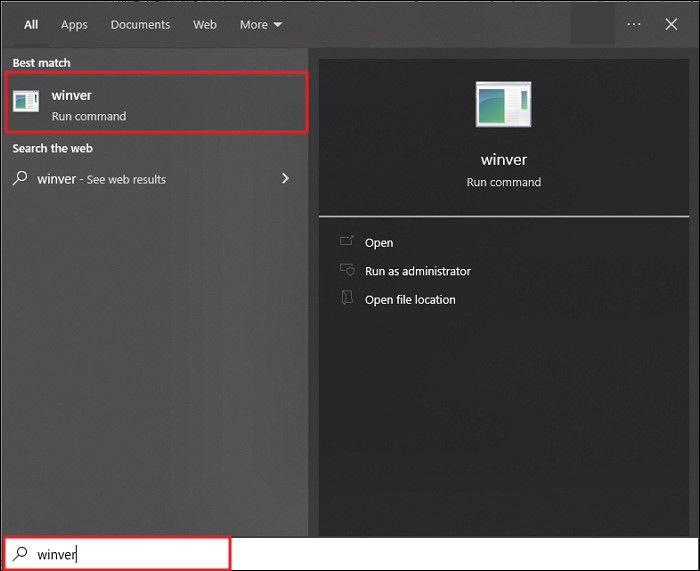Click the Open file location icon
This screenshot has height=571, width=700.
(x=347, y=298)
